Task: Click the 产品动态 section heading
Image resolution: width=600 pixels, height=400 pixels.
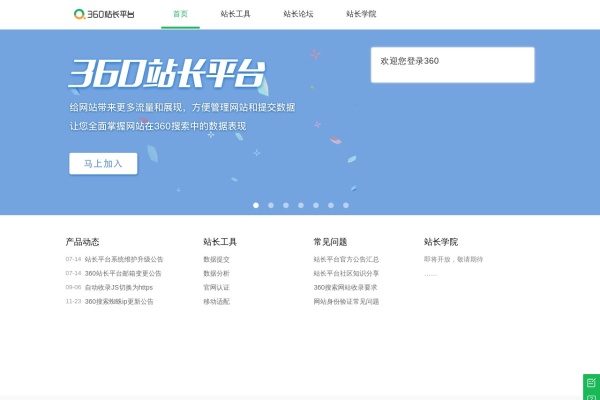Action: click(82, 242)
